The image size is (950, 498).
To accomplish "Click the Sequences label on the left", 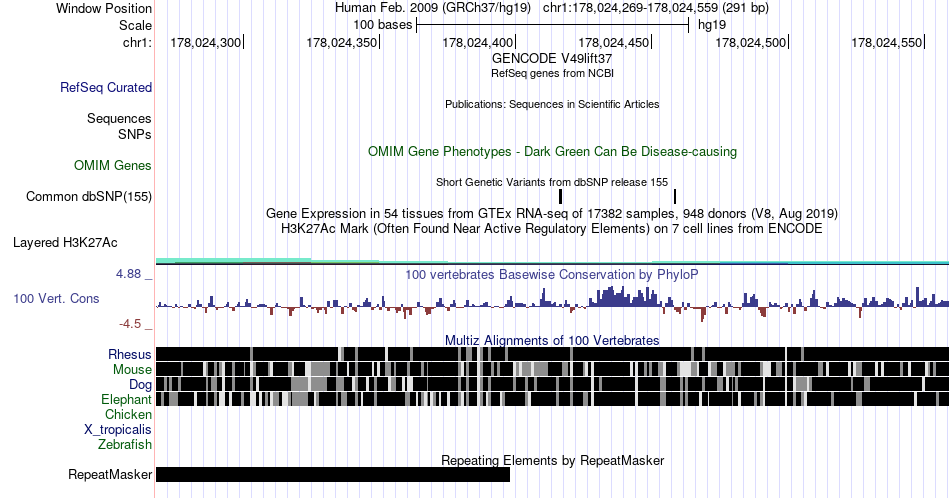I will pyautogui.click(x=119, y=118).
